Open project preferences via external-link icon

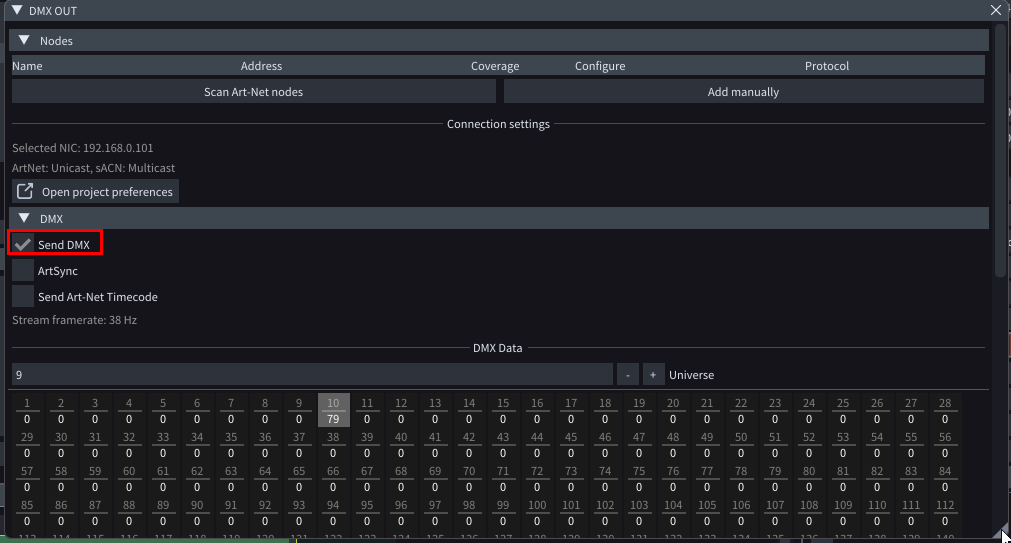tap(26, 192)
